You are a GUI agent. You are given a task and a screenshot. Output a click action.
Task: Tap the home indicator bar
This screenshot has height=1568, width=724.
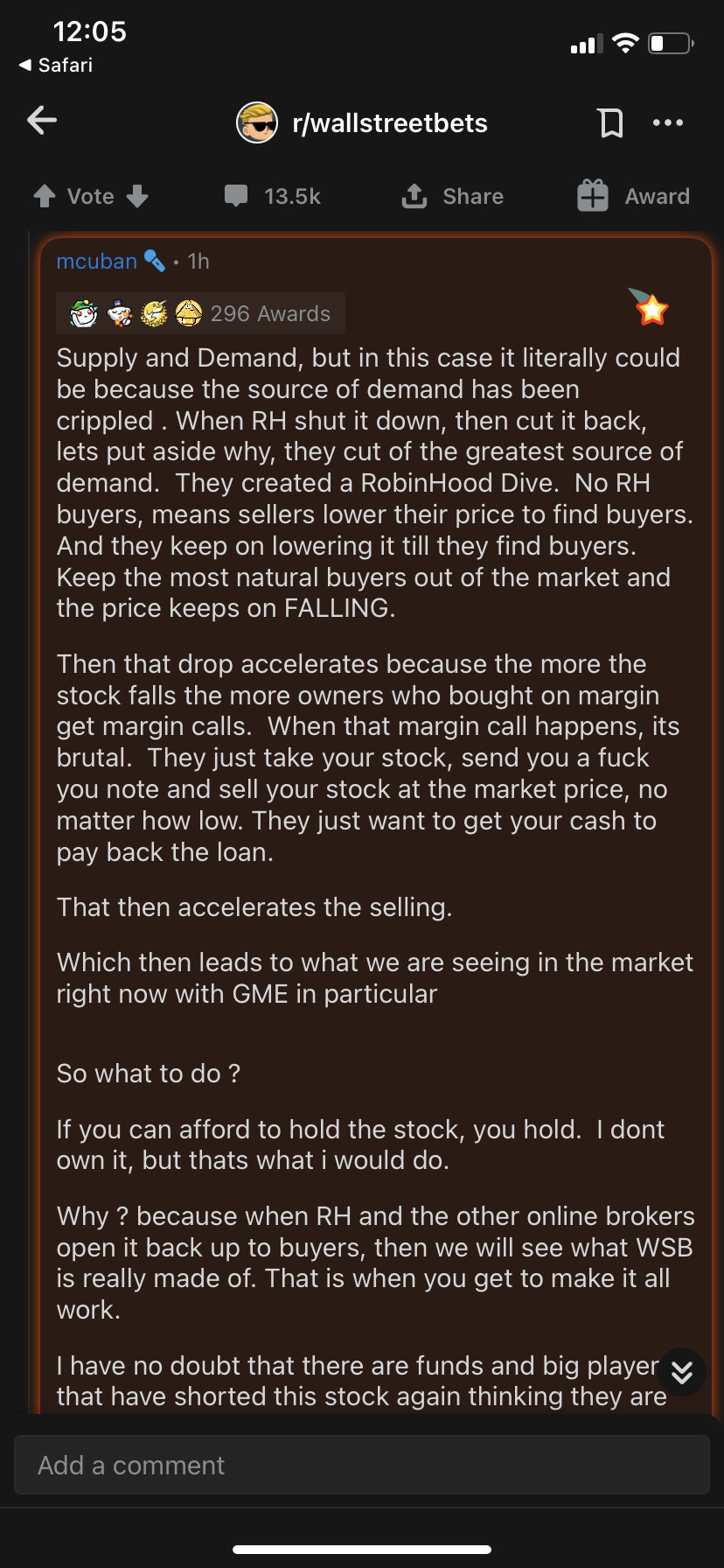(362, 1549)
